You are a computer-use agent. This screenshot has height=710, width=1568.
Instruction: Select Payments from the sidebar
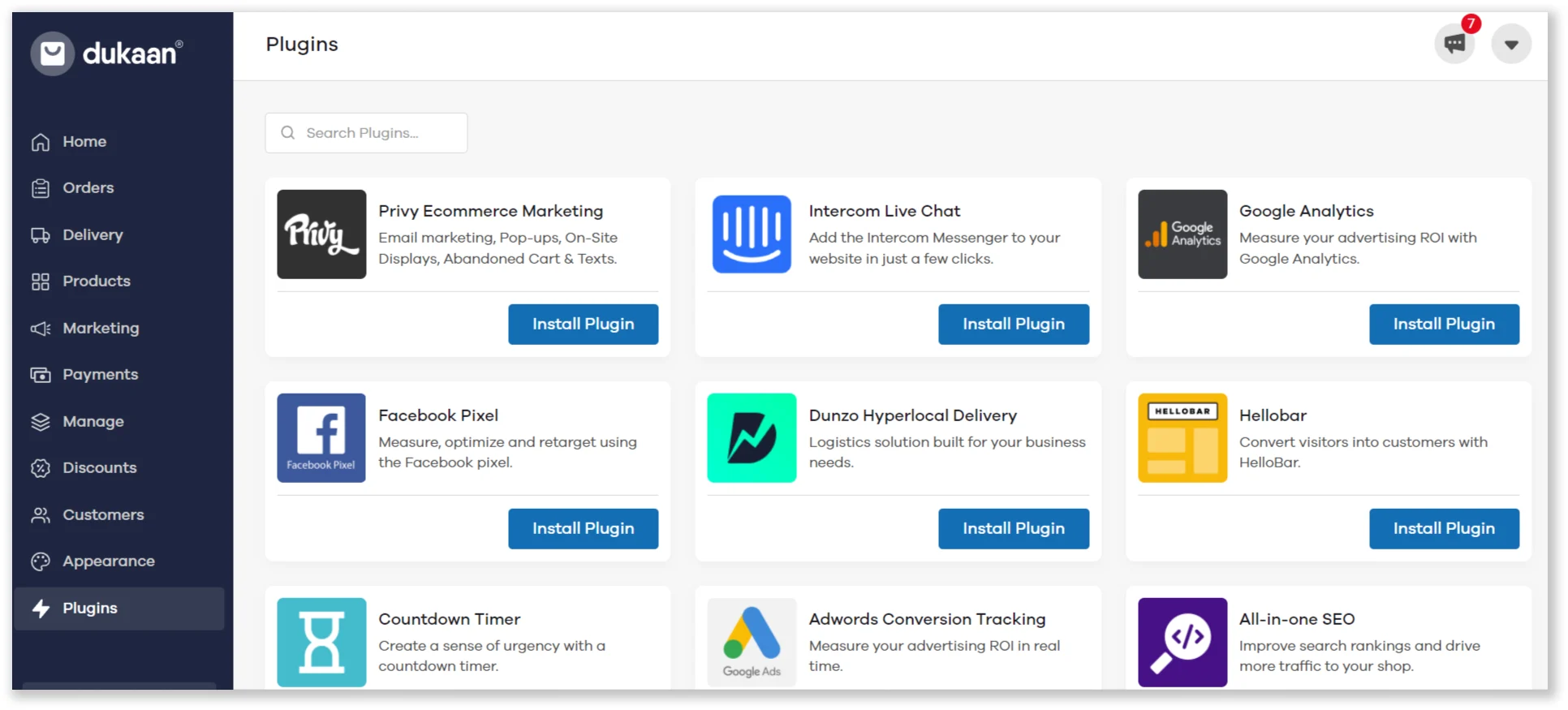pyautogui.click(x=100, y=375)
